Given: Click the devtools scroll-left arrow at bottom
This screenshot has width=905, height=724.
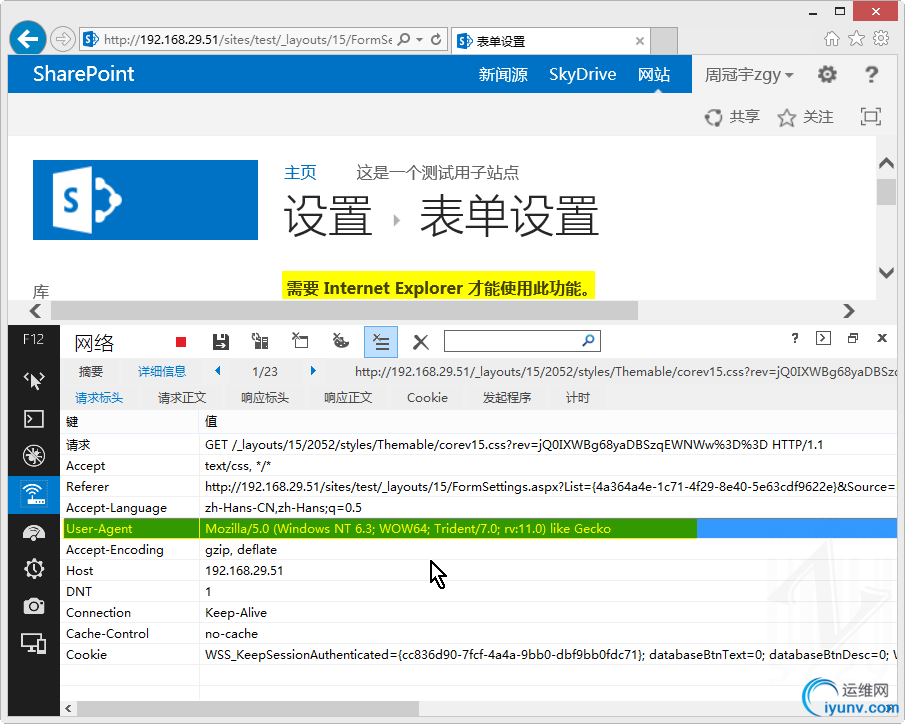Looking at the screenshot, I should 69,708.
